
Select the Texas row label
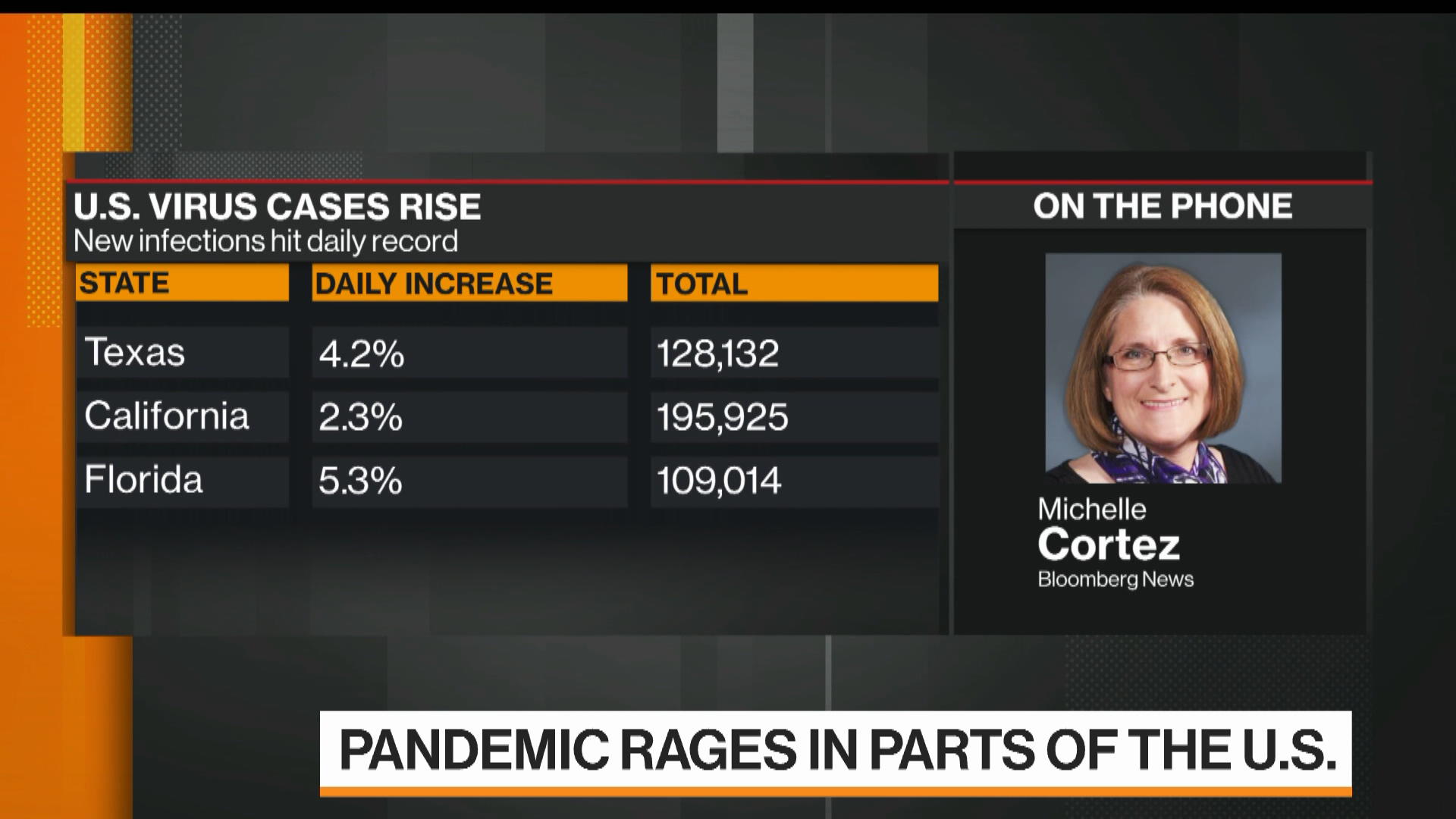pos(135,353)
